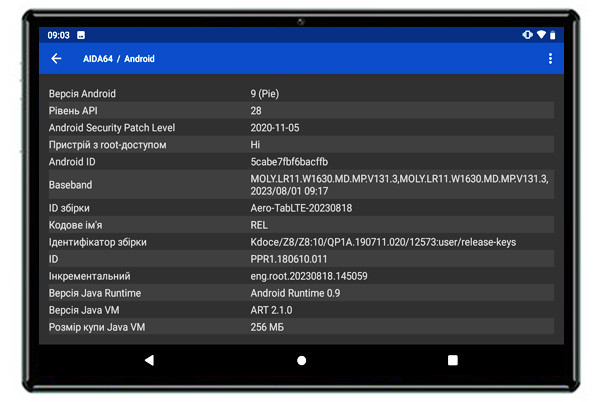This screenshot has height=402, width=600.
Task: Tap the 09:03 clock in status bar
Action: [59, 35]
